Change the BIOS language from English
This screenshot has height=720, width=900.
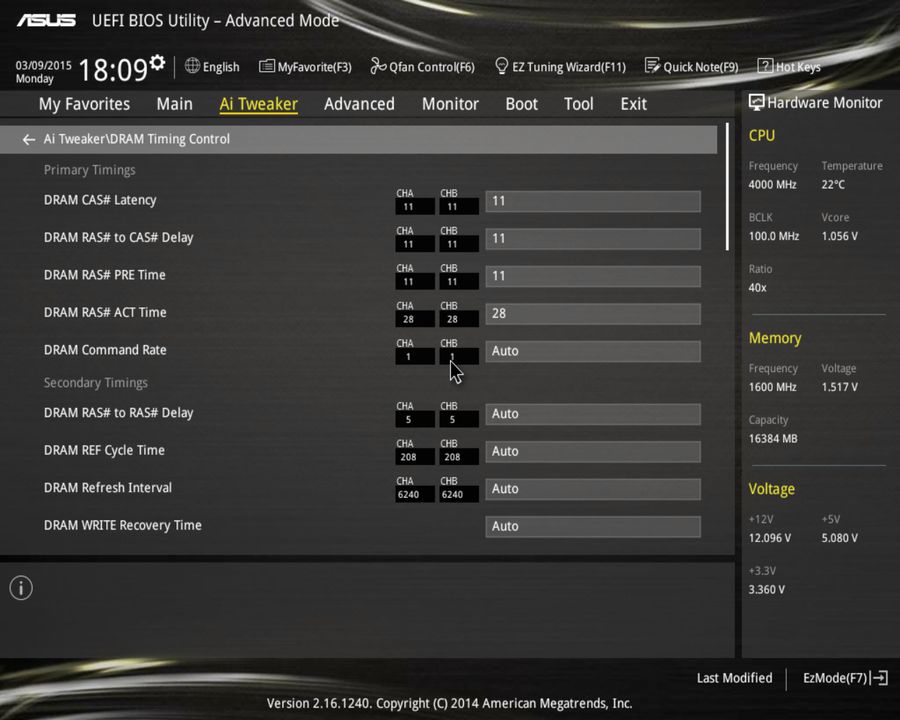click(212, 66)
